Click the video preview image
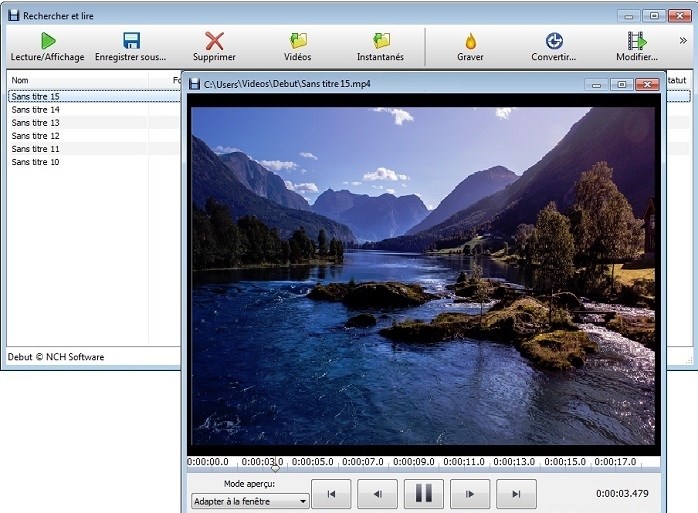Viewport: 698px width, 513px height. 423,276
